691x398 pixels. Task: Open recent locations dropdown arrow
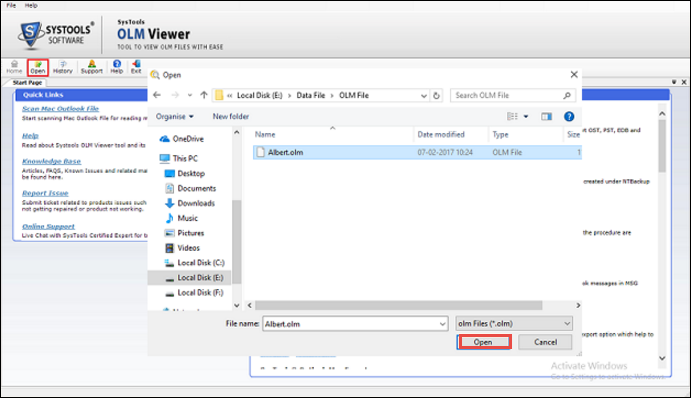190,95
